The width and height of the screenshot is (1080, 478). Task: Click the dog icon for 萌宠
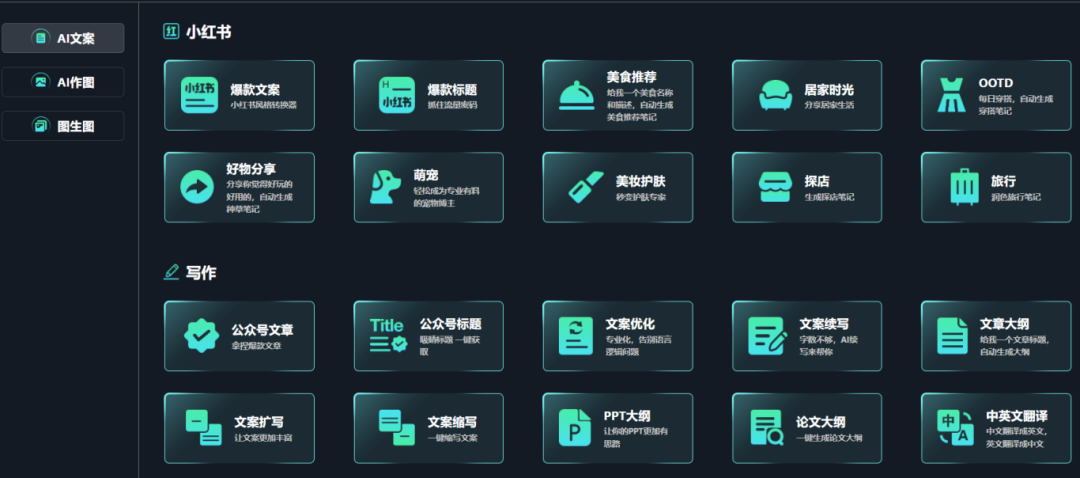click(x=385, y=187)
